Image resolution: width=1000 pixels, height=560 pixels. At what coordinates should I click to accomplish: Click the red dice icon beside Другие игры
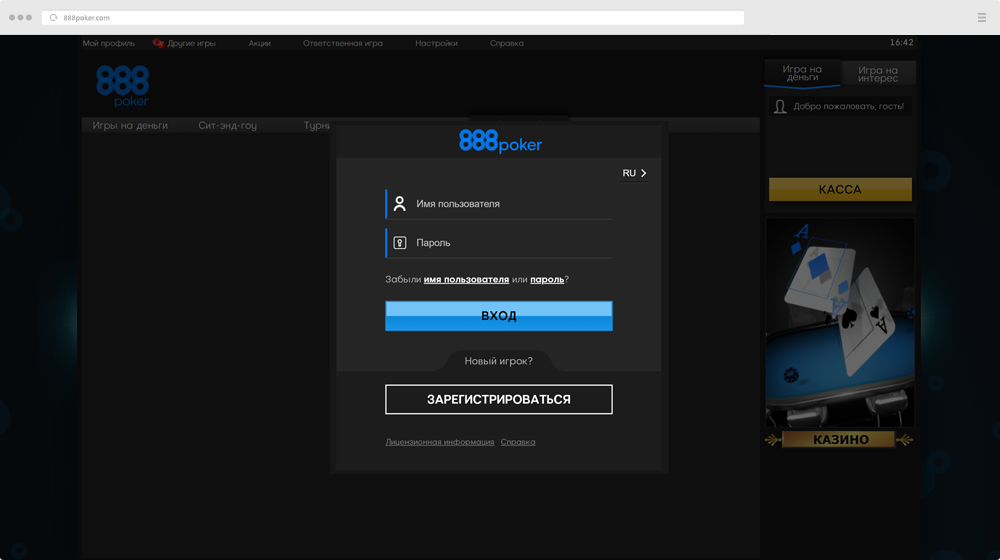pyautogui.click(x=158, y=43)
